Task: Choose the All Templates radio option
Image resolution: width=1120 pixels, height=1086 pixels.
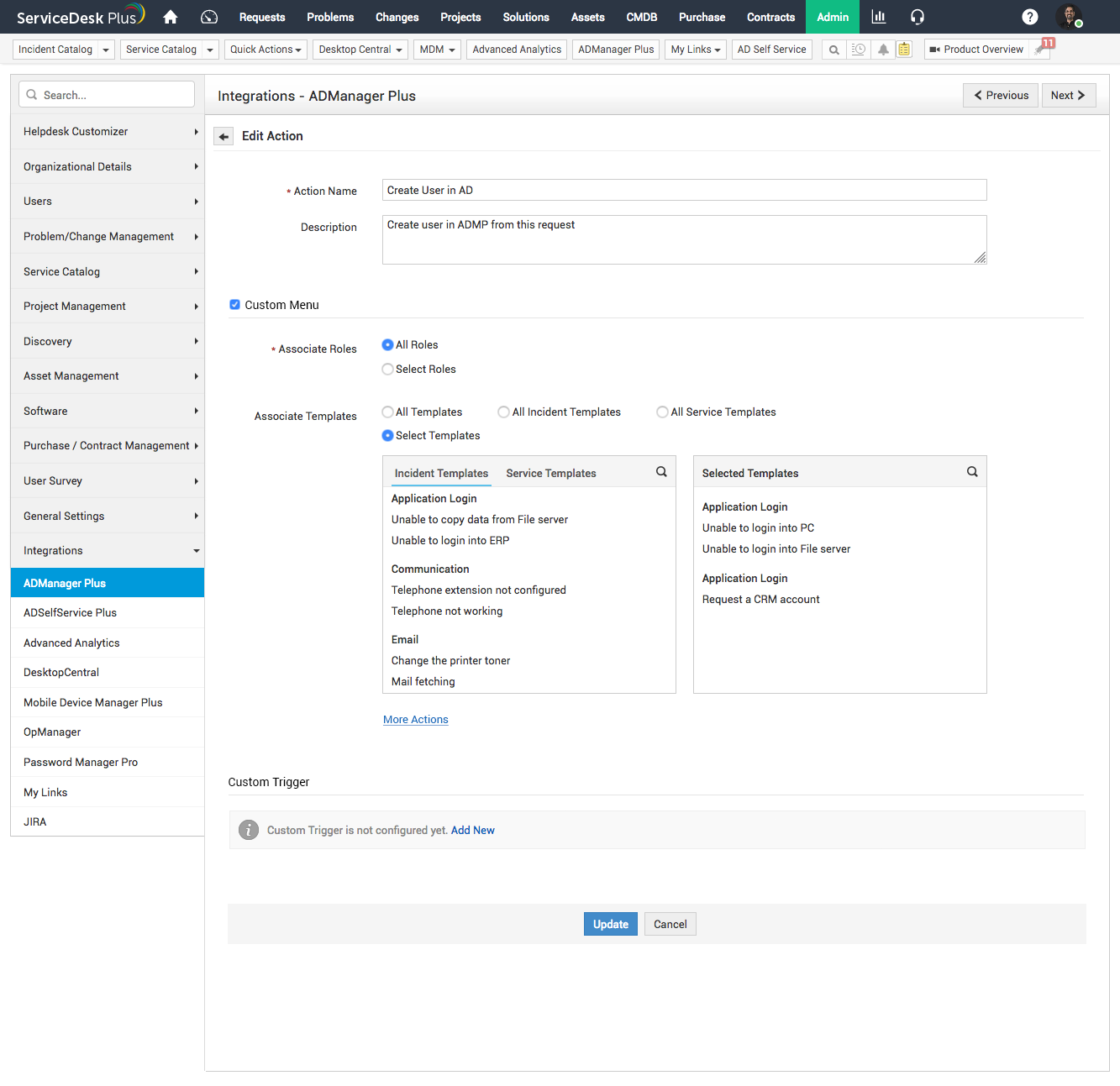Action: (x=387, y=412)
